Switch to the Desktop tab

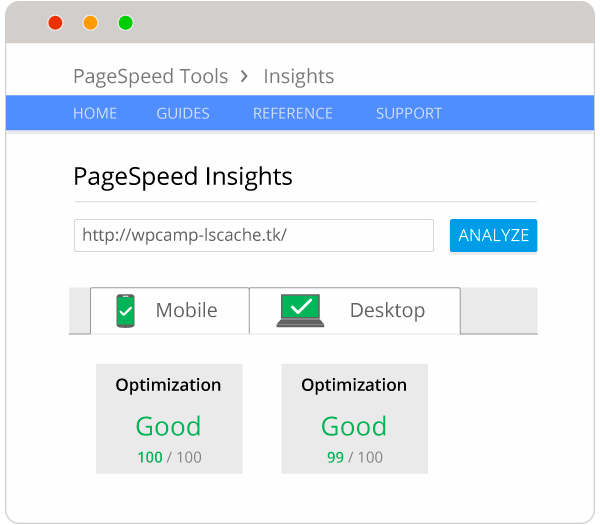click(x=355, y=311)
